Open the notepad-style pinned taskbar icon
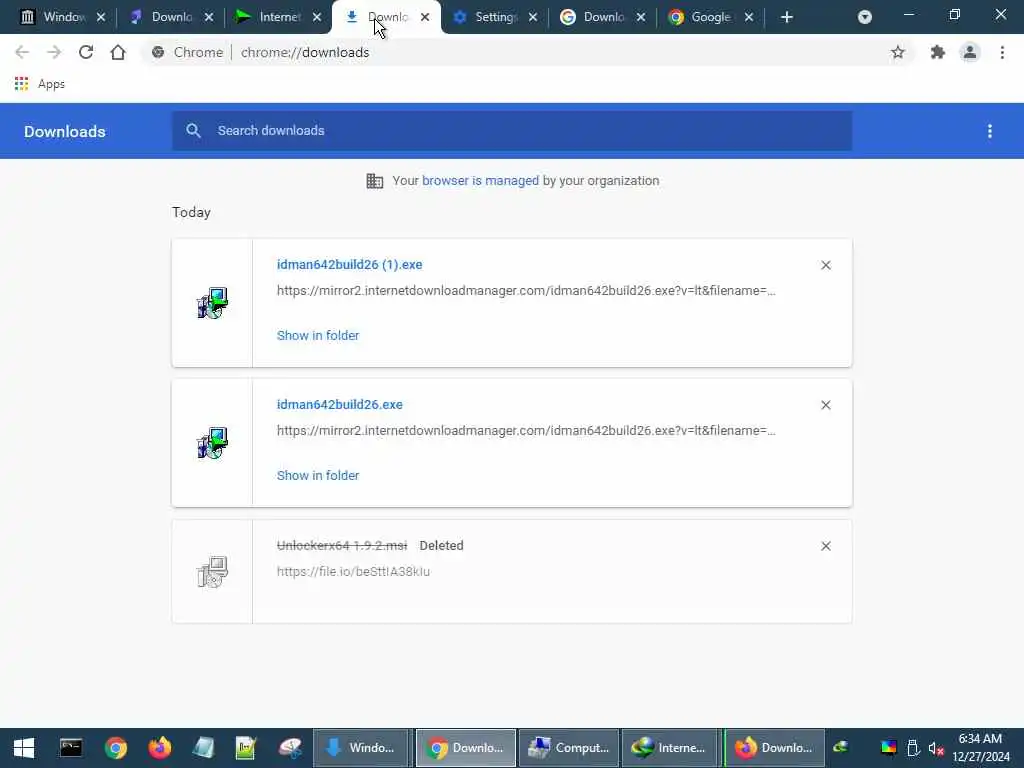1024x768 pixels. 203,748
